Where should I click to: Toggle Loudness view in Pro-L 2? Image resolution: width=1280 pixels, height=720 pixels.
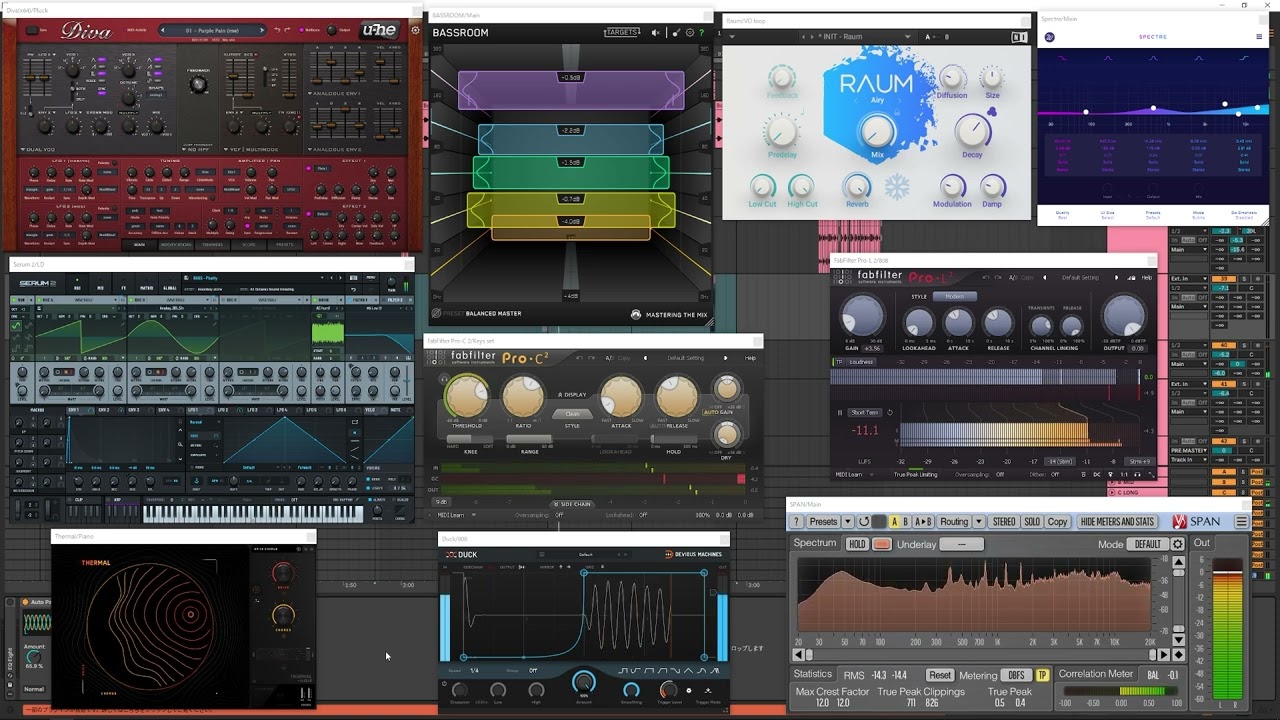[862, 362]
